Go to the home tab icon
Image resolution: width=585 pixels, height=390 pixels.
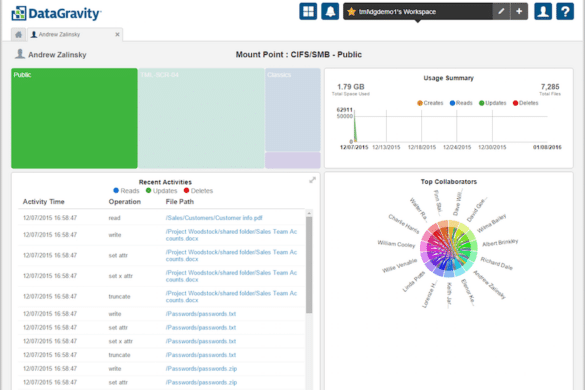tap(19, 35)
